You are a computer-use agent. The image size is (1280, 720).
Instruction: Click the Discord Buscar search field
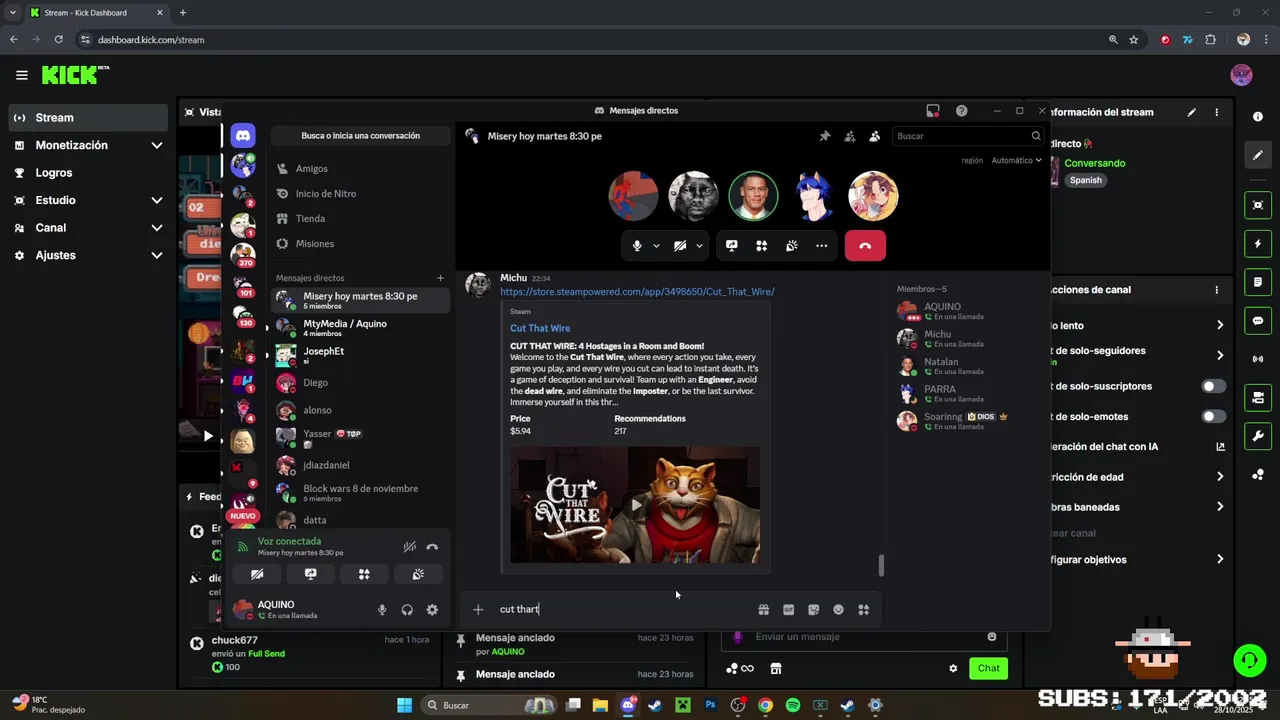967,136
